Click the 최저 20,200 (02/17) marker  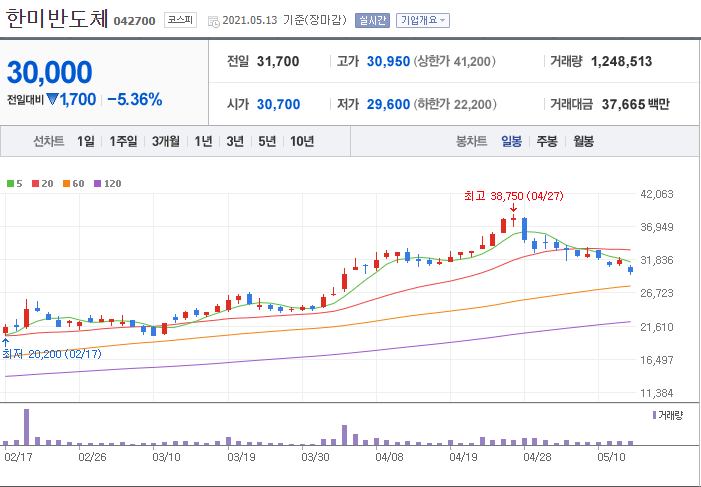point(52,354)
